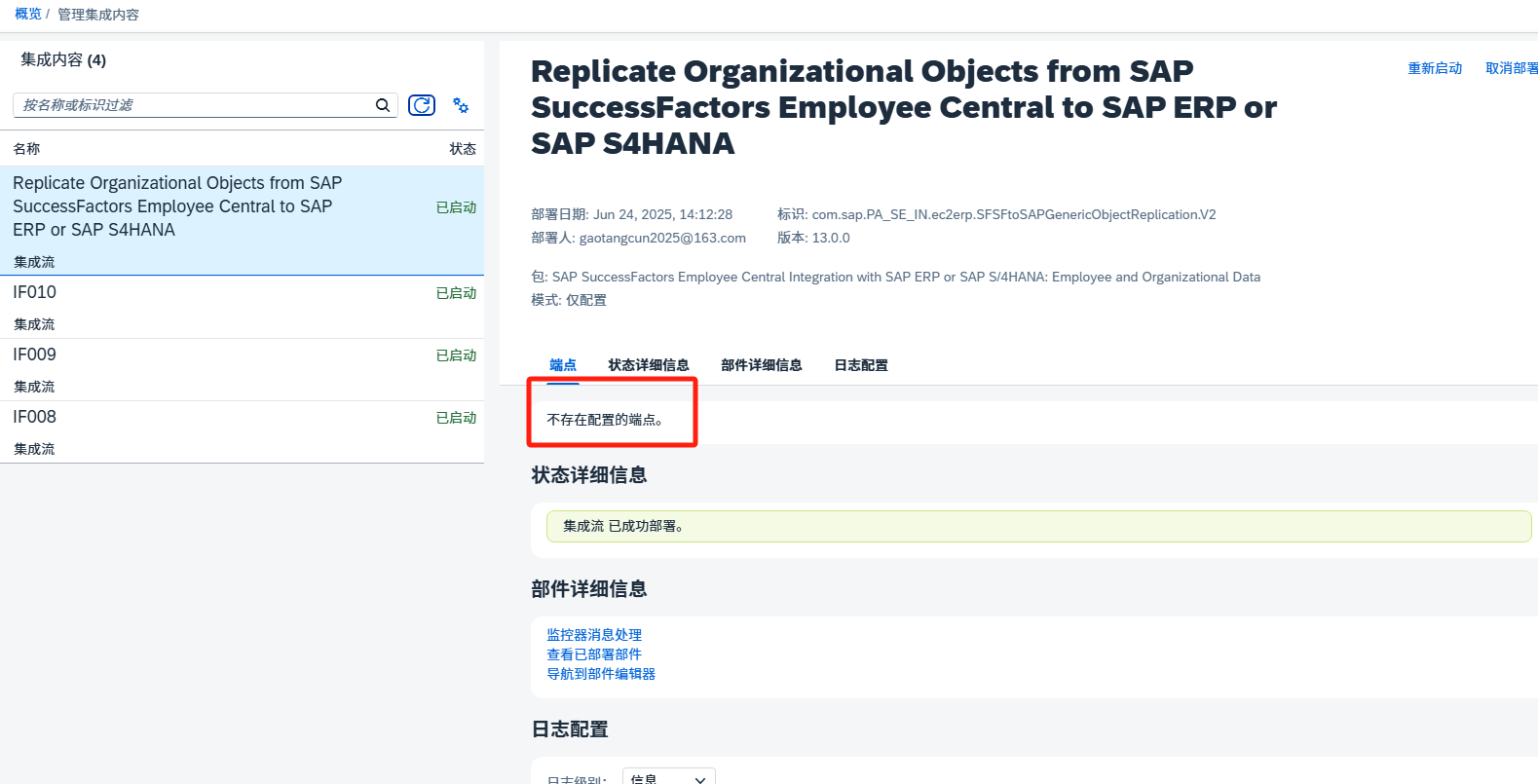
Task: Click the 版本: 13.0.0 text
Action: (813, 238)
